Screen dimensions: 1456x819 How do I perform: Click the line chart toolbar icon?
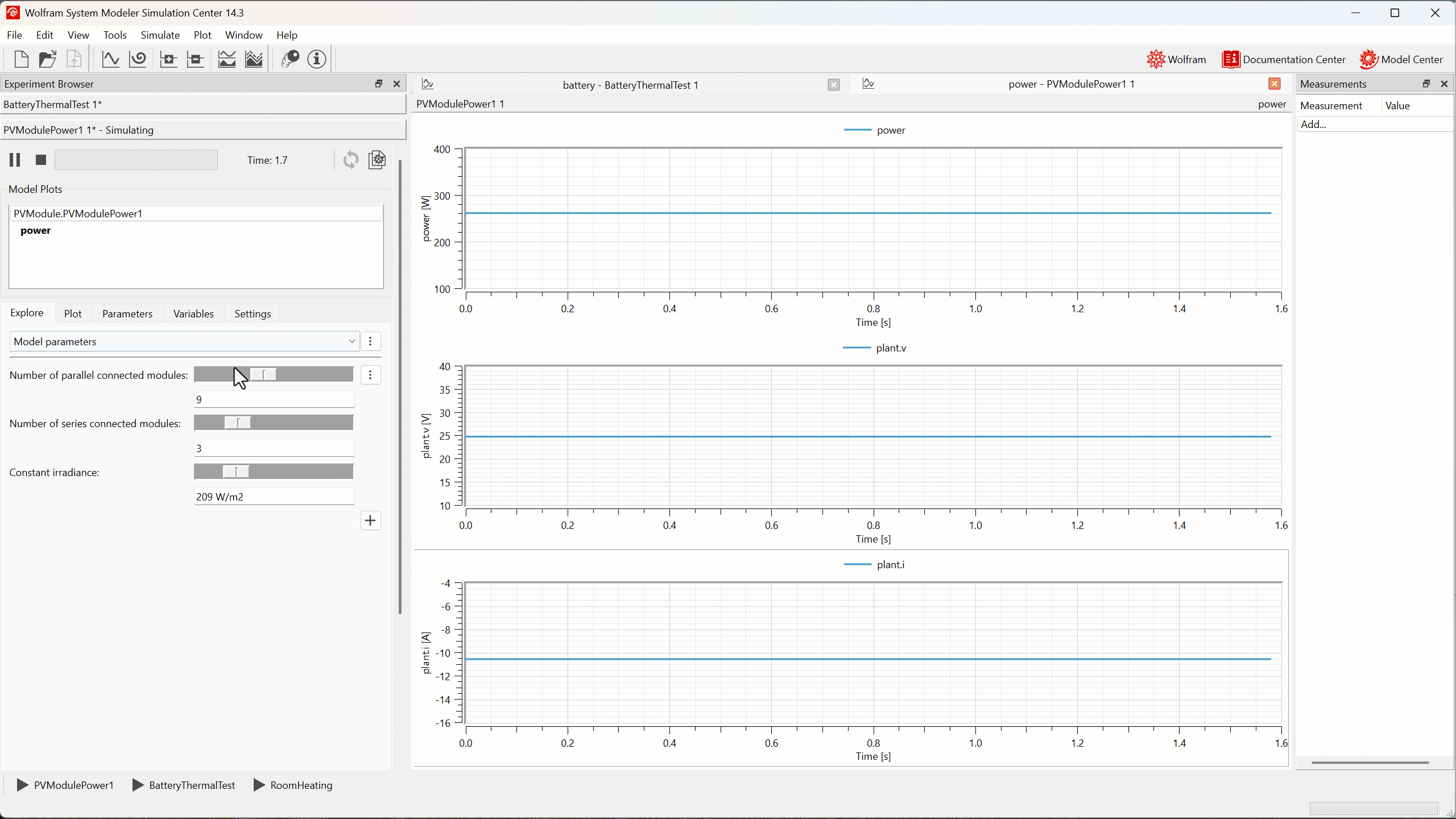tap(227, 59)
